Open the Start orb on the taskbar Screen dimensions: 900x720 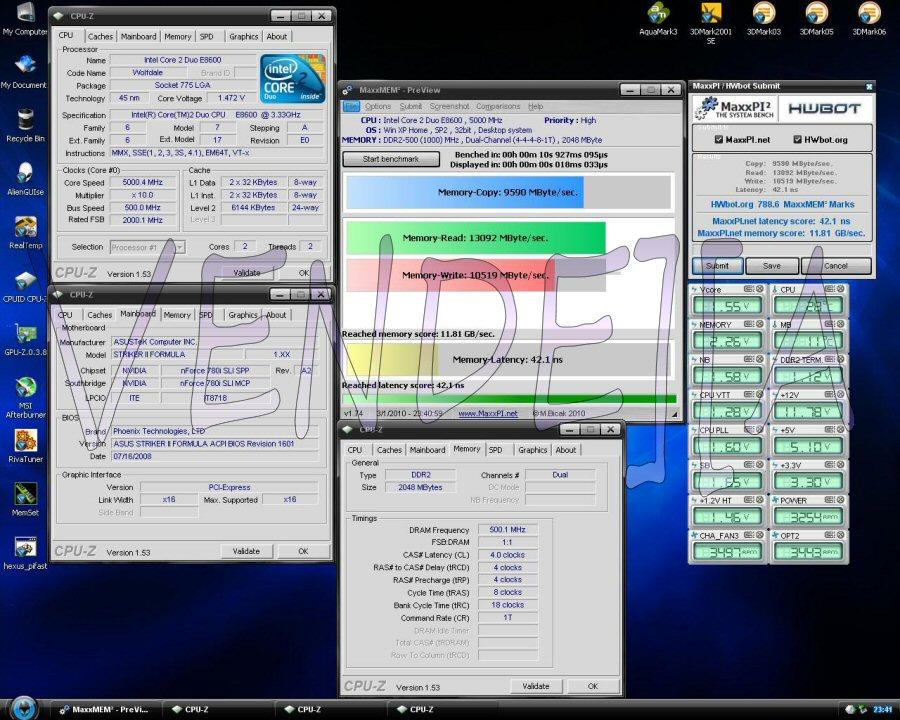click(24, 709)
